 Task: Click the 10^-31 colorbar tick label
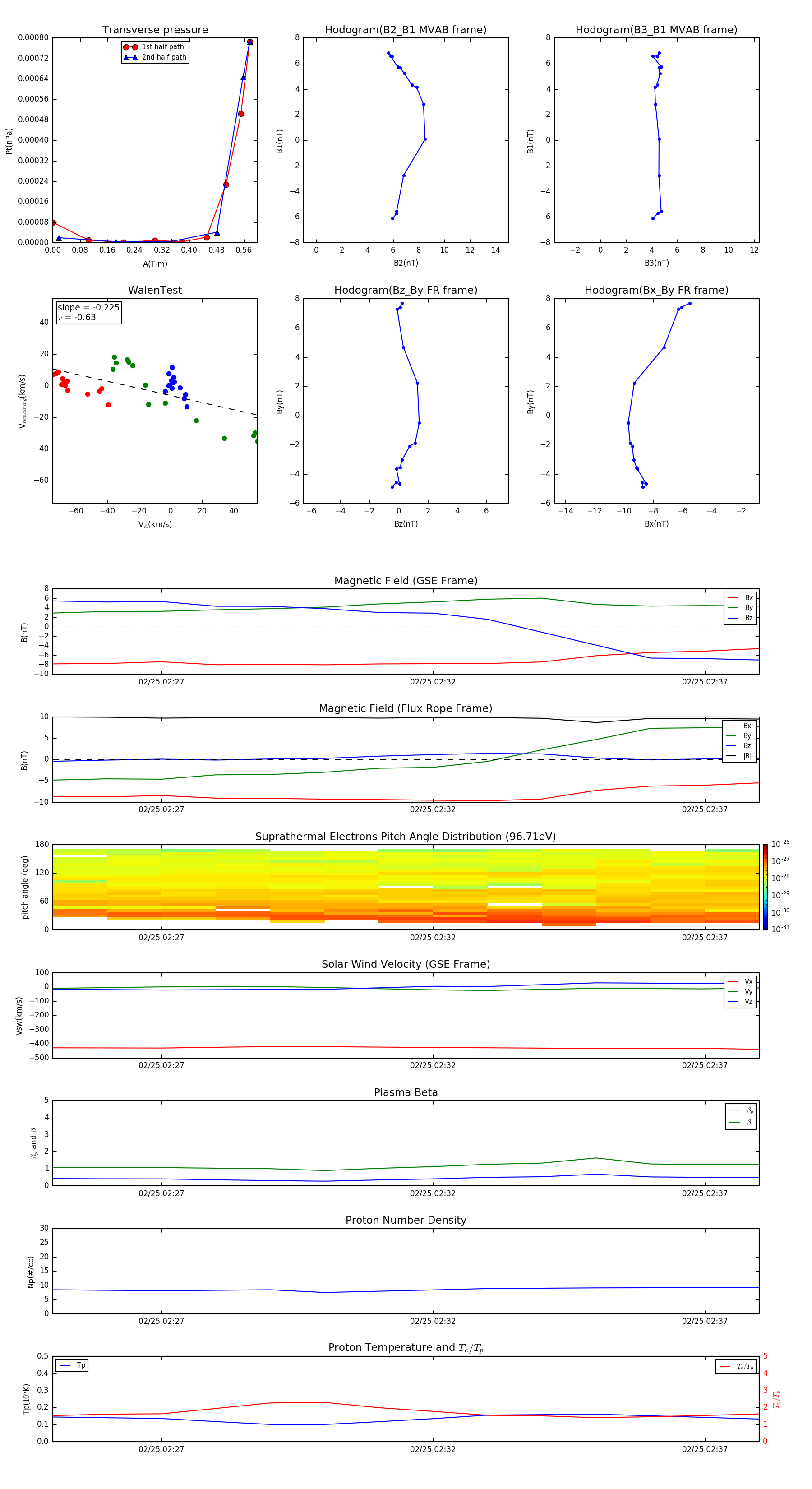780,929
